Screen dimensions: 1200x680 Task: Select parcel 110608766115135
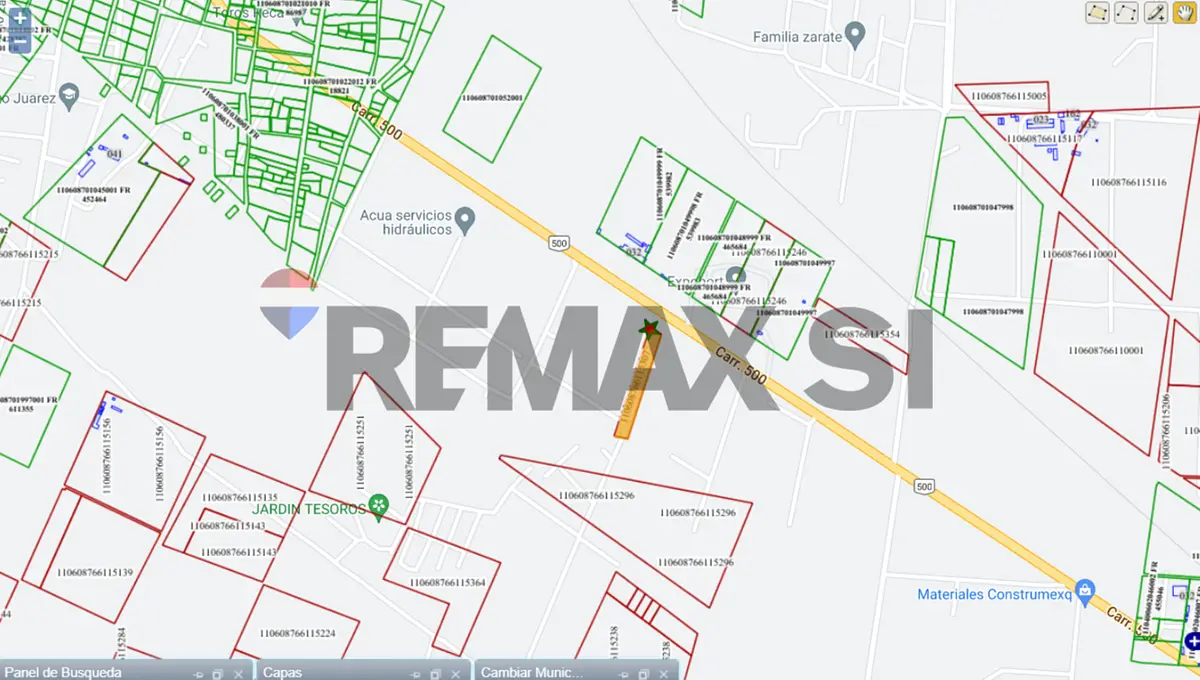[x=239, y=497]
